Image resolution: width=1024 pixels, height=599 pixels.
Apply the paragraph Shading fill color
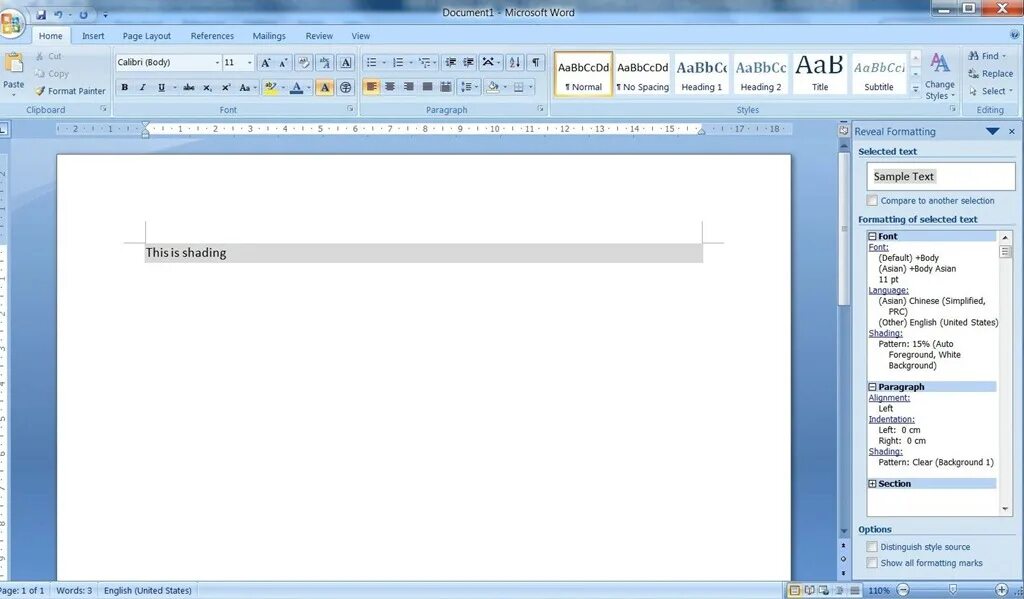493,87
